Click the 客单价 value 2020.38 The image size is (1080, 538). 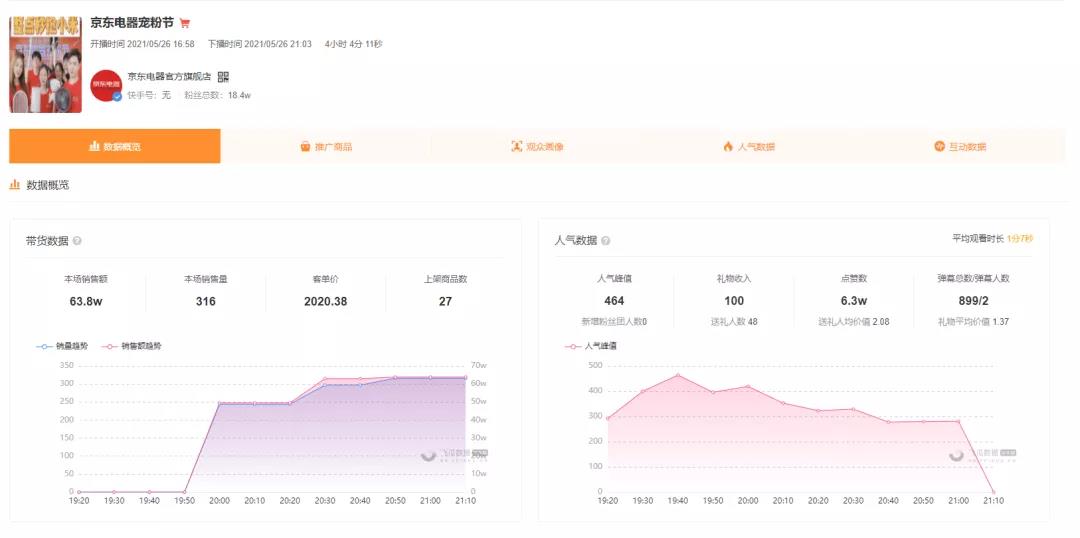pyautogui.click(x=326, y=301)
